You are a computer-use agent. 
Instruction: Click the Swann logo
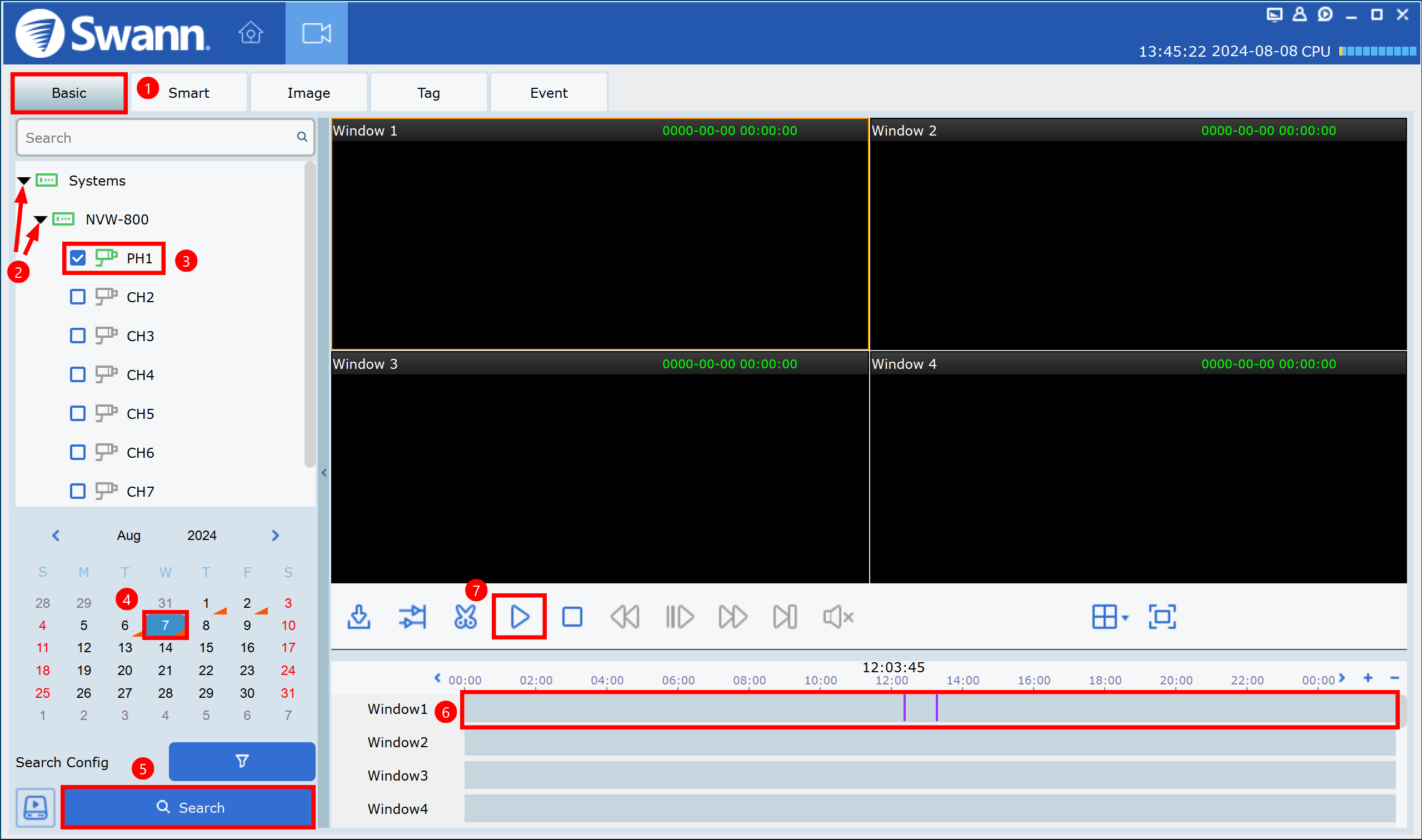[113, 33]
